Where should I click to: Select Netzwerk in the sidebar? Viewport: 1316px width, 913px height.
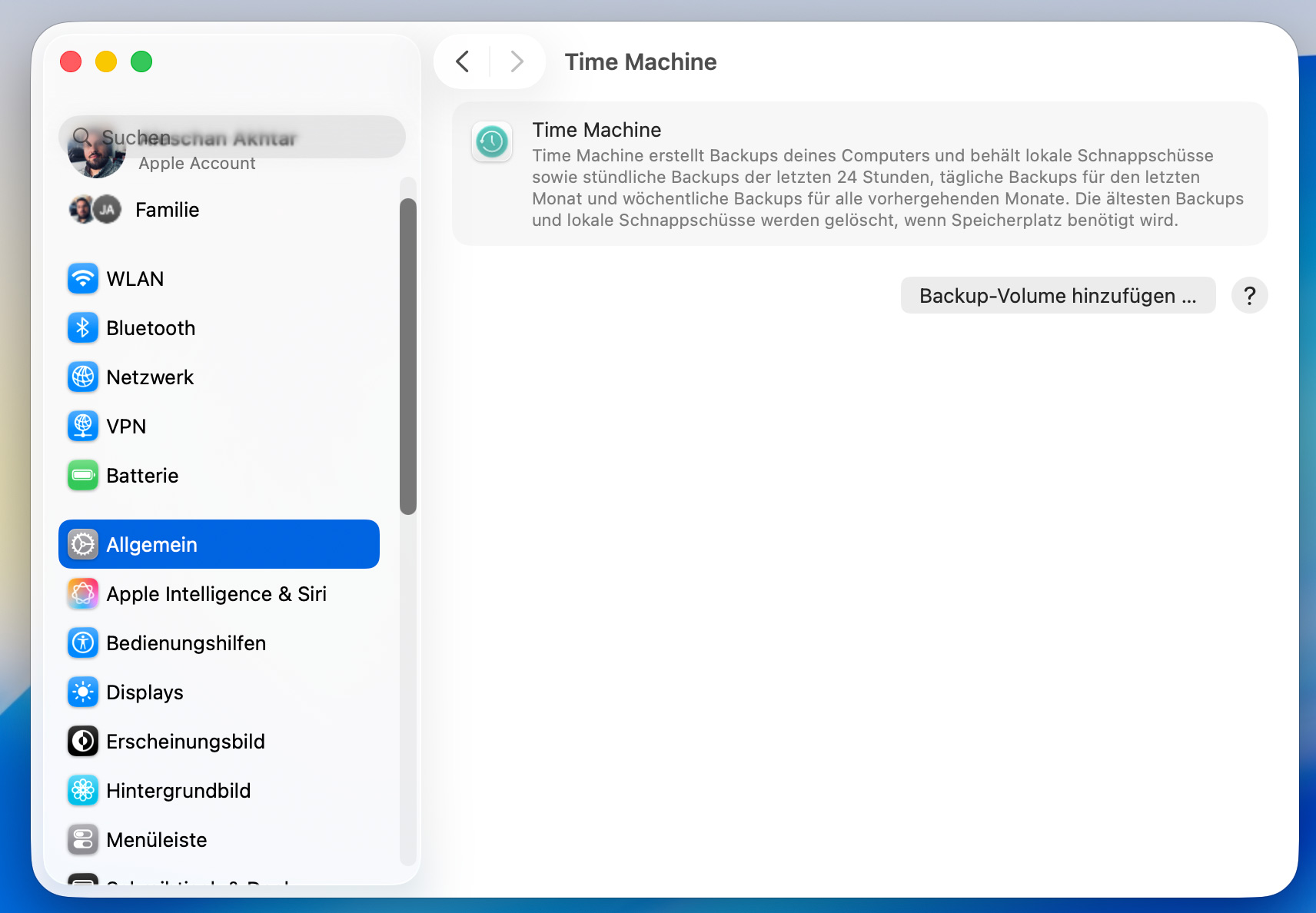pos(219,377)
